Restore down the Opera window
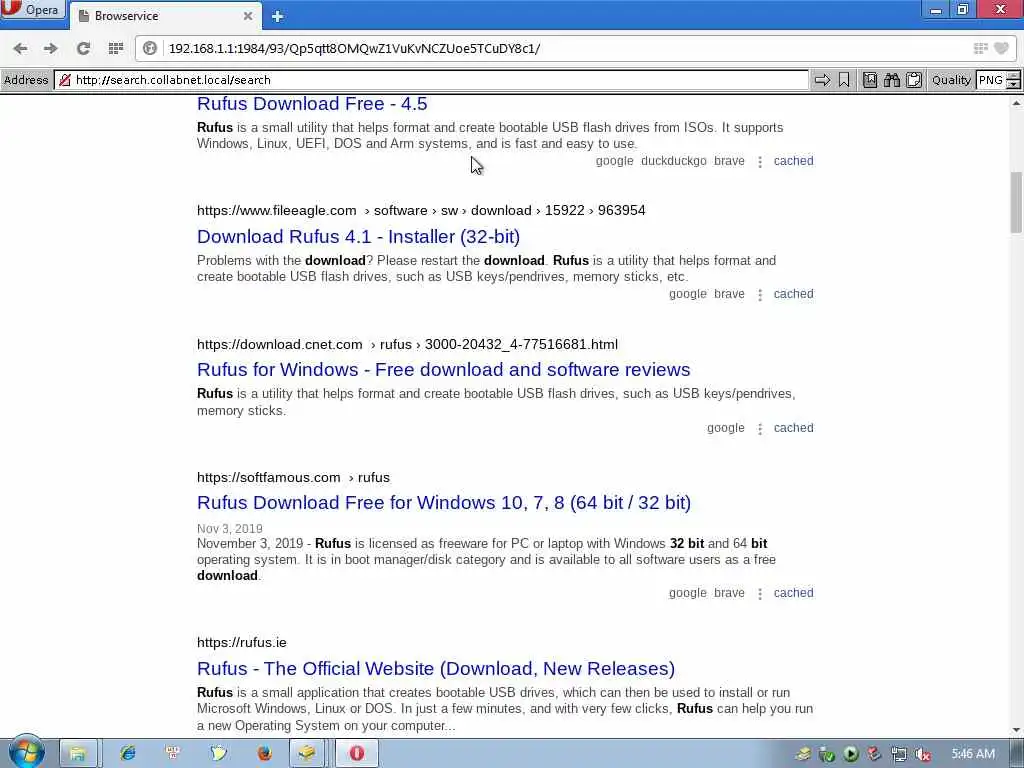The image size is (1024, 768). [x=963, y=9]
